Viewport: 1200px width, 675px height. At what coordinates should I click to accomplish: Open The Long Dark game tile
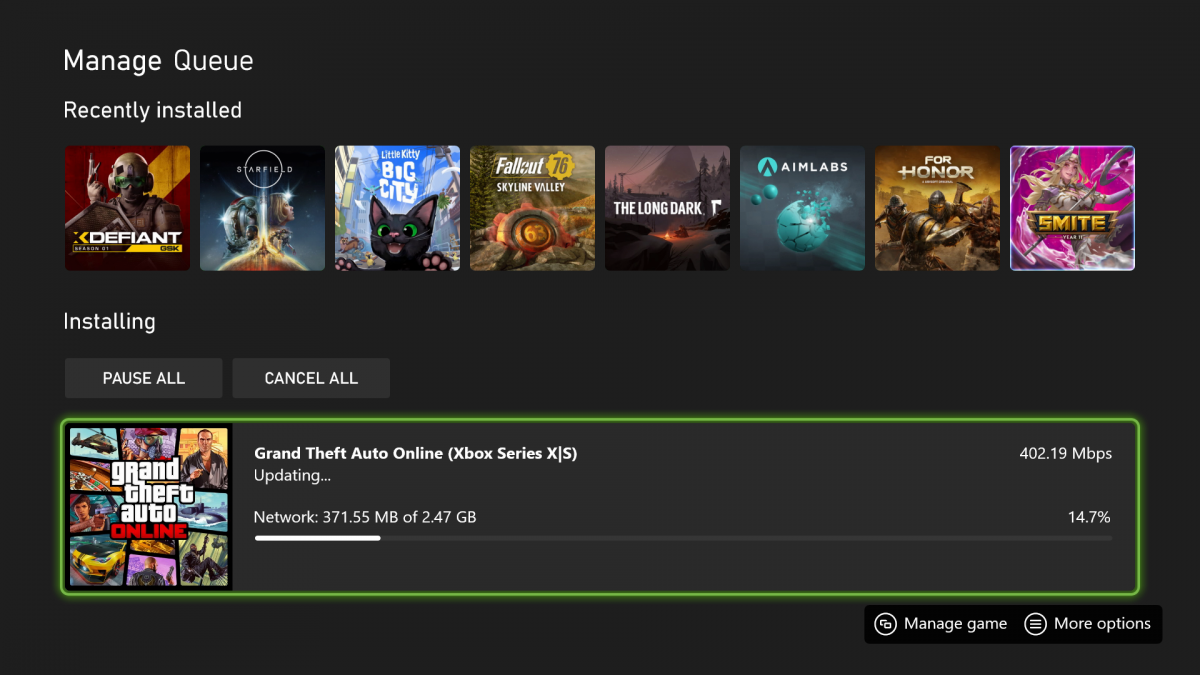coord(667,207)
